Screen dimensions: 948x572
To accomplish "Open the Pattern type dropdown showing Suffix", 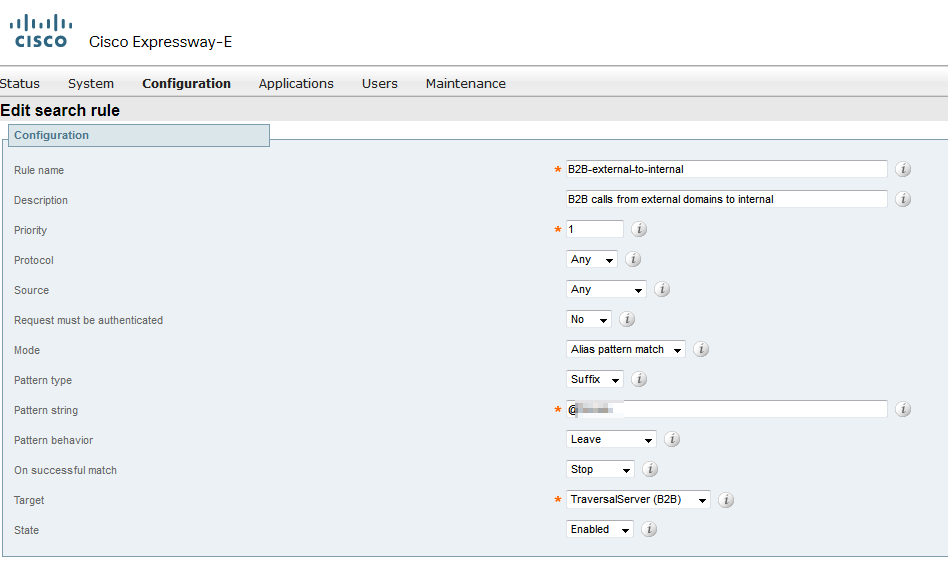I will coord(595,379).
